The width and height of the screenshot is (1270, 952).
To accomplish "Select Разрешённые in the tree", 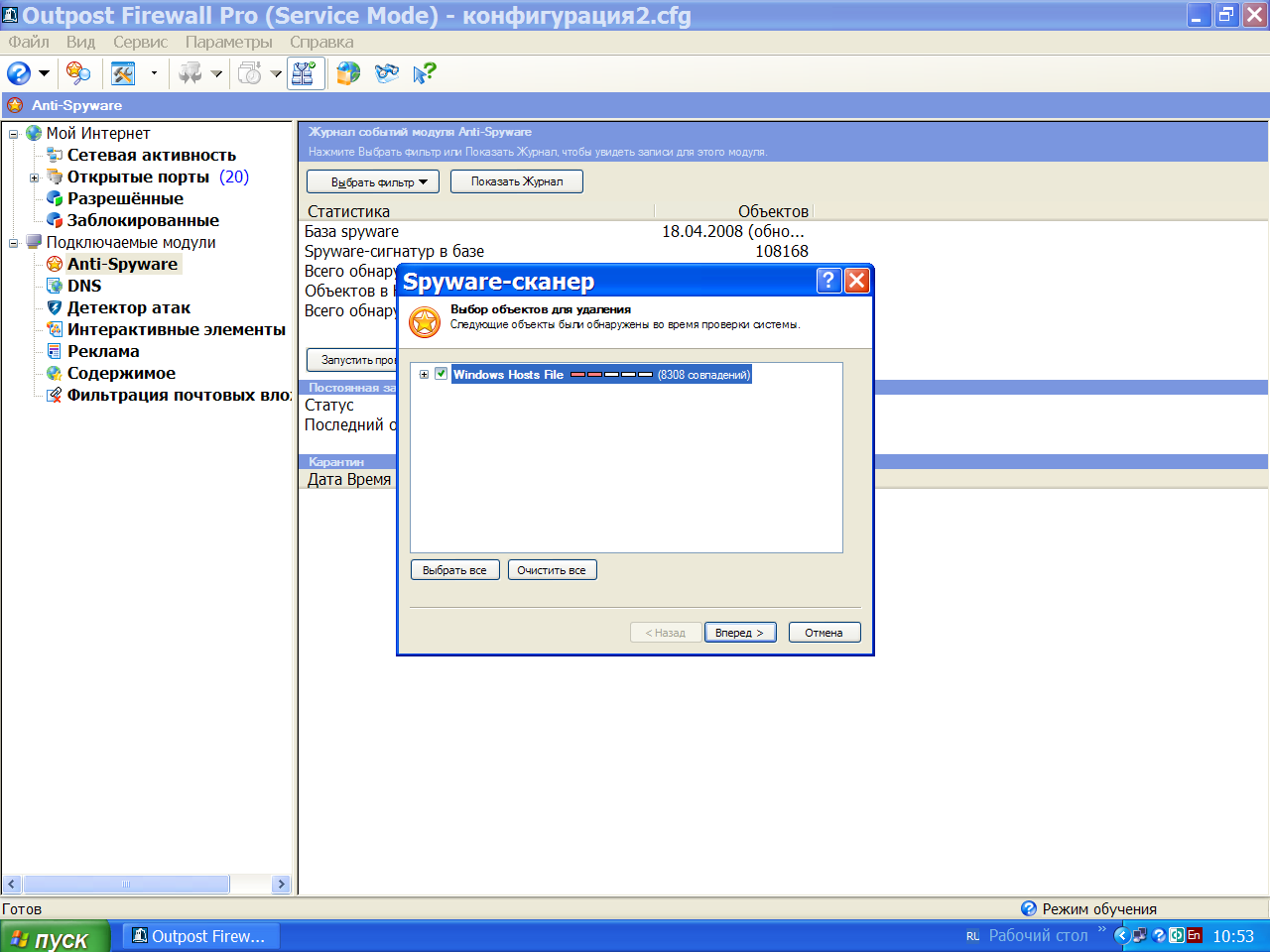I will [125, 198].
